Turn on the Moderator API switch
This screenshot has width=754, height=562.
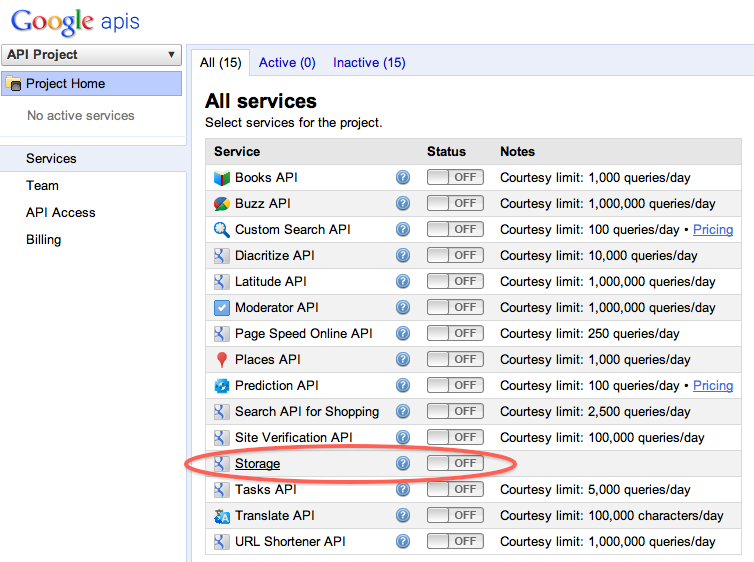(455, 307)
